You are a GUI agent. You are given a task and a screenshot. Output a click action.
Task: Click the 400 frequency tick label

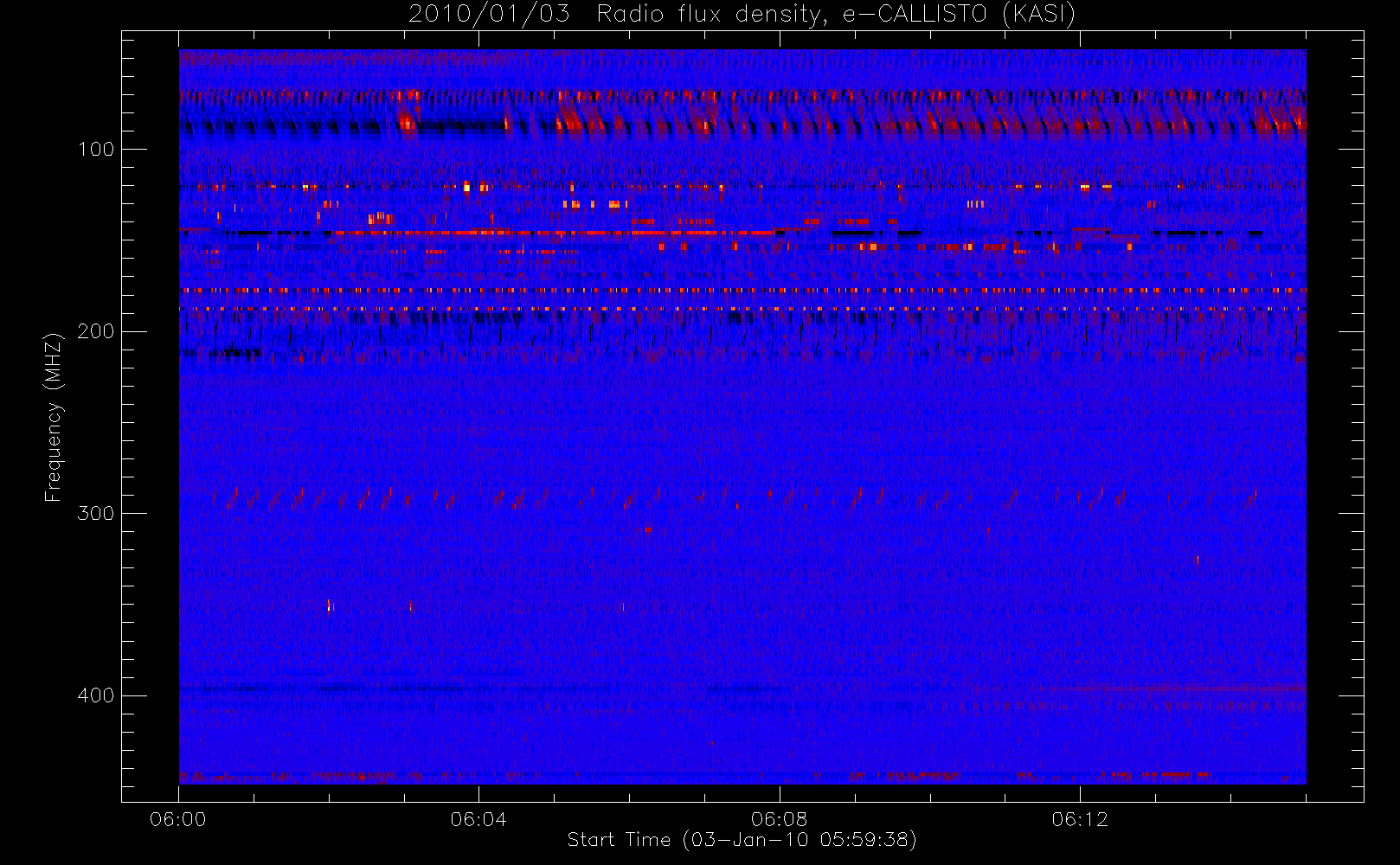(x=96, y=695)
